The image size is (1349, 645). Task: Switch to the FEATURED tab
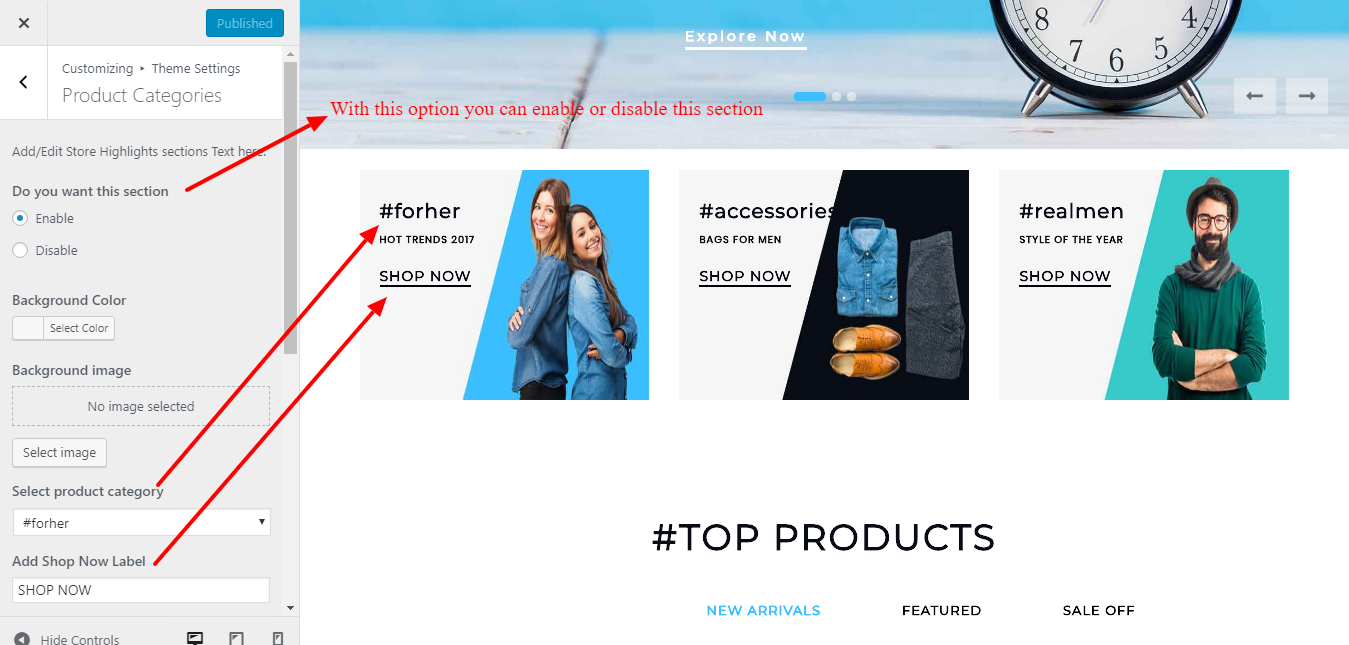(x=941, y=610)
